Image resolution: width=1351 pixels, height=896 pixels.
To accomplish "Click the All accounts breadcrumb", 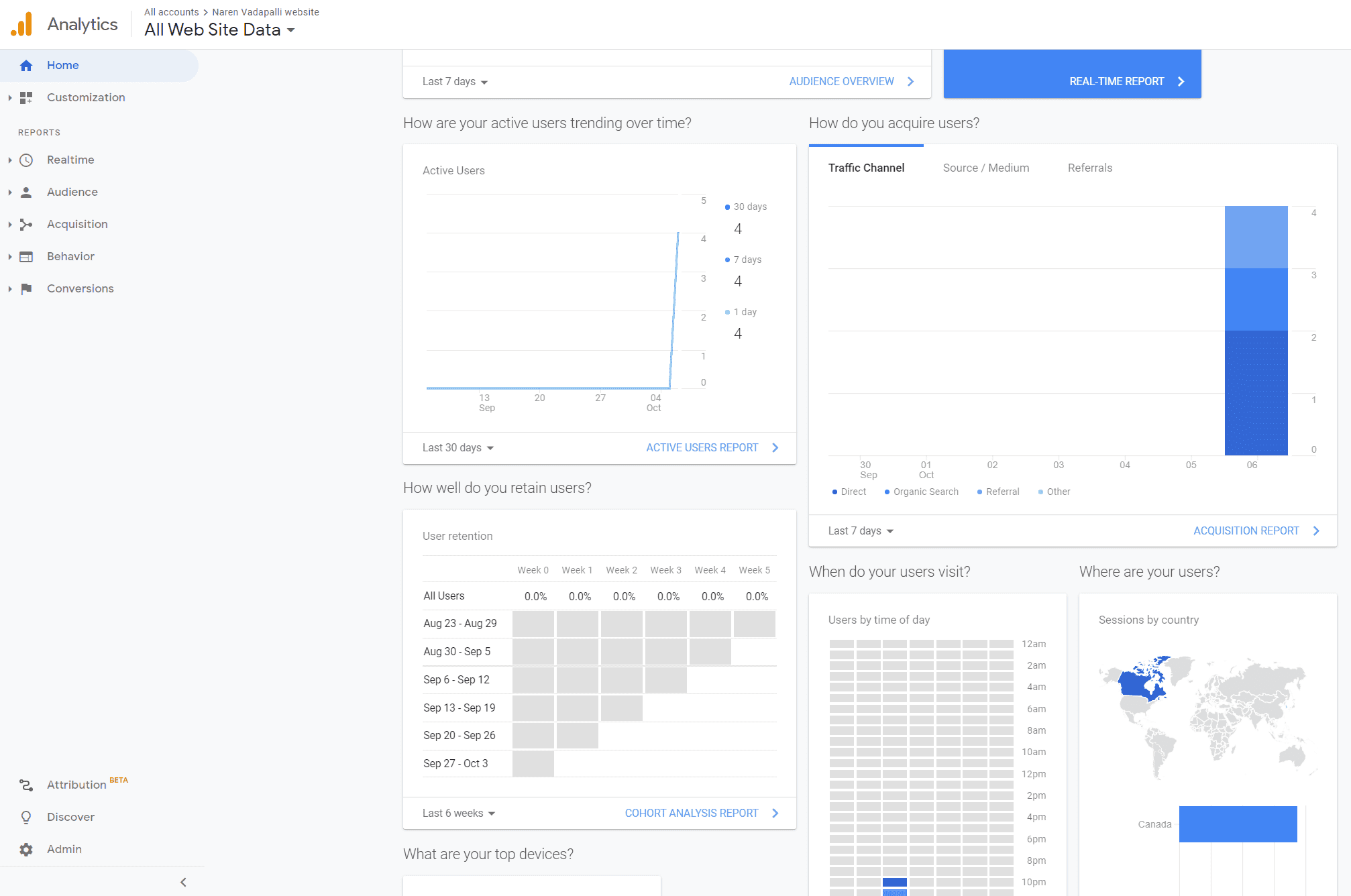I will (x=172, y=12).
